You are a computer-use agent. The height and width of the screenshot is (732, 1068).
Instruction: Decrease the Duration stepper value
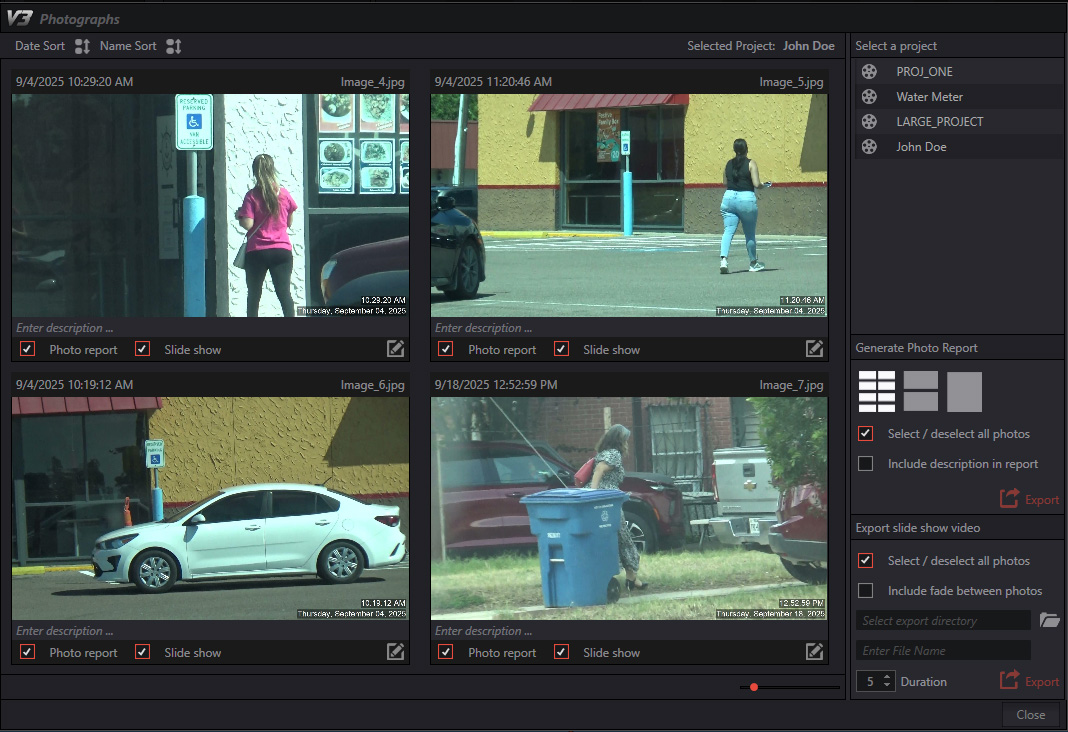point(887,685)
